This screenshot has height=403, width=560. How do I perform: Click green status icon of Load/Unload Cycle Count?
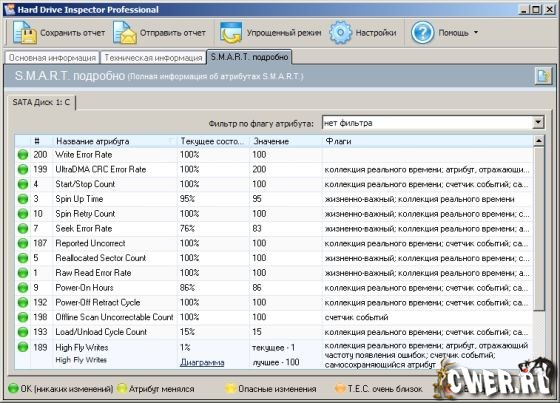(23, 332)
